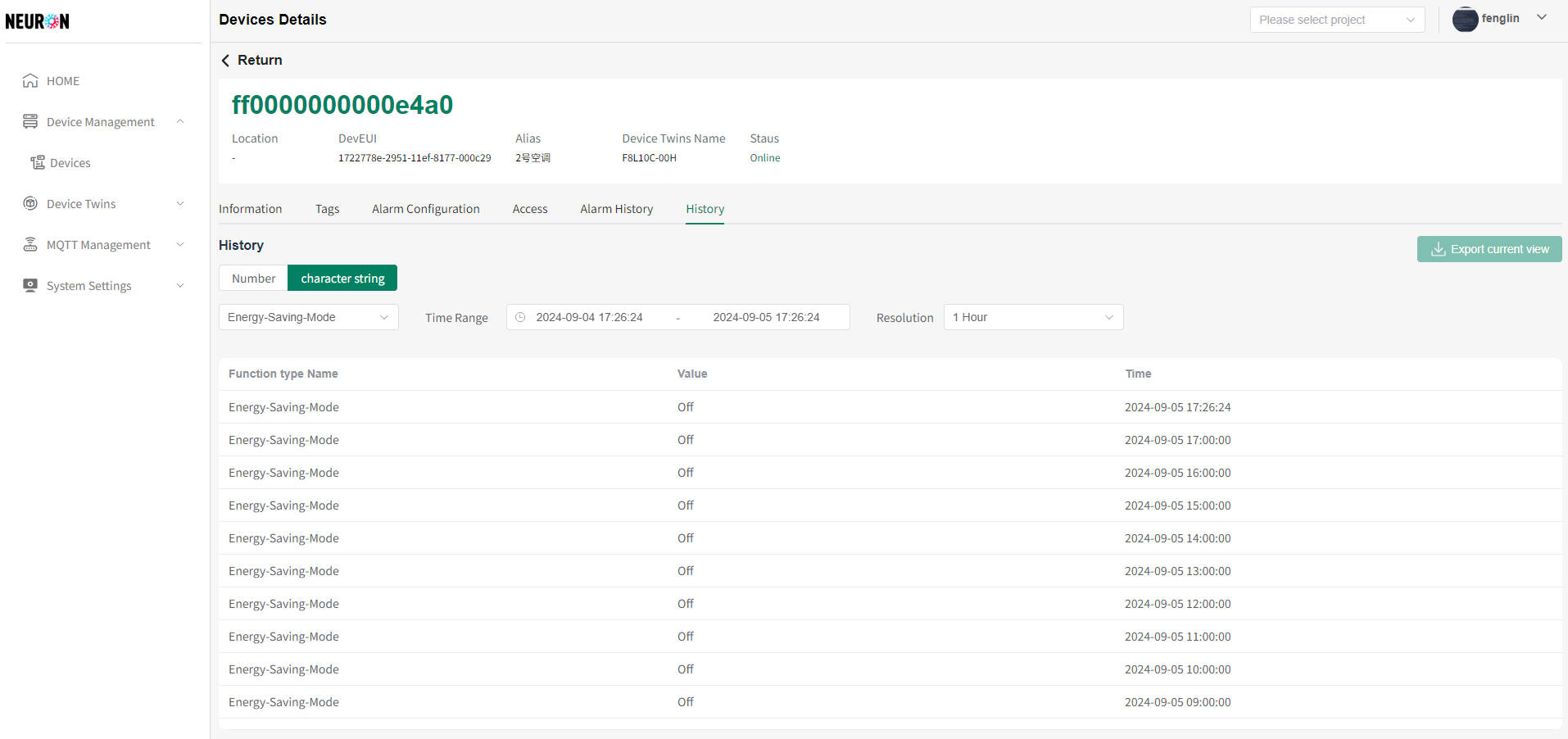Click the time 2024-09-05 11:00:00

click(1177, 637)
